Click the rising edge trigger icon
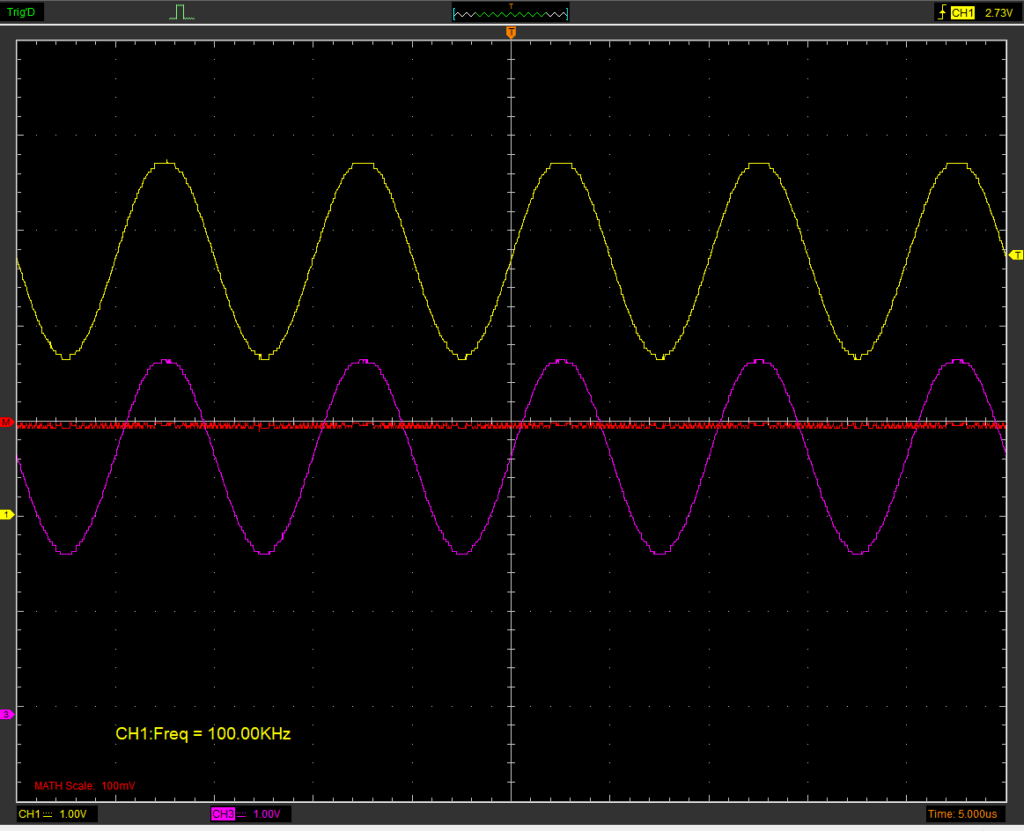Viewport: 1024px width, 831px height. (941, 13)
